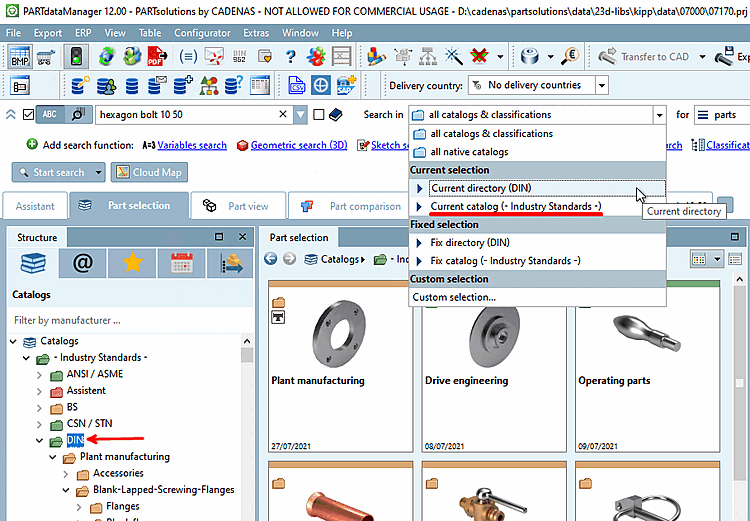Expand the Accessories tree node
Viewport: 750px width, 521px height.
click(66, 474)
